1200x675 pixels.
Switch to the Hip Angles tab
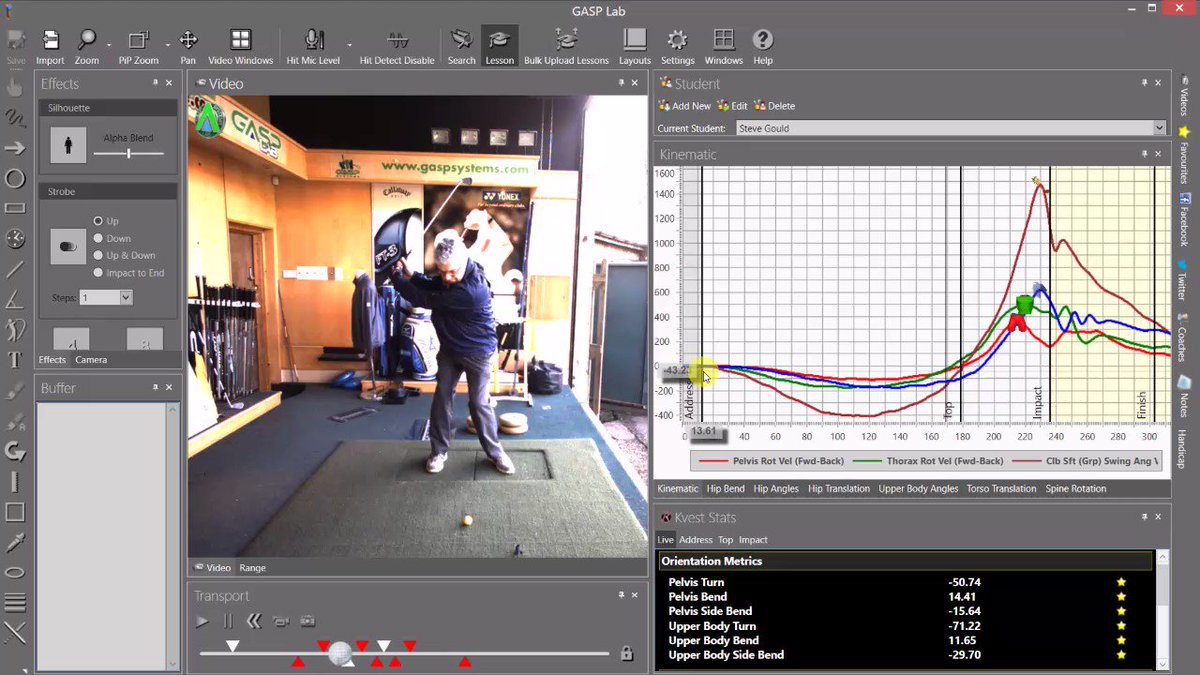point(776,489)
